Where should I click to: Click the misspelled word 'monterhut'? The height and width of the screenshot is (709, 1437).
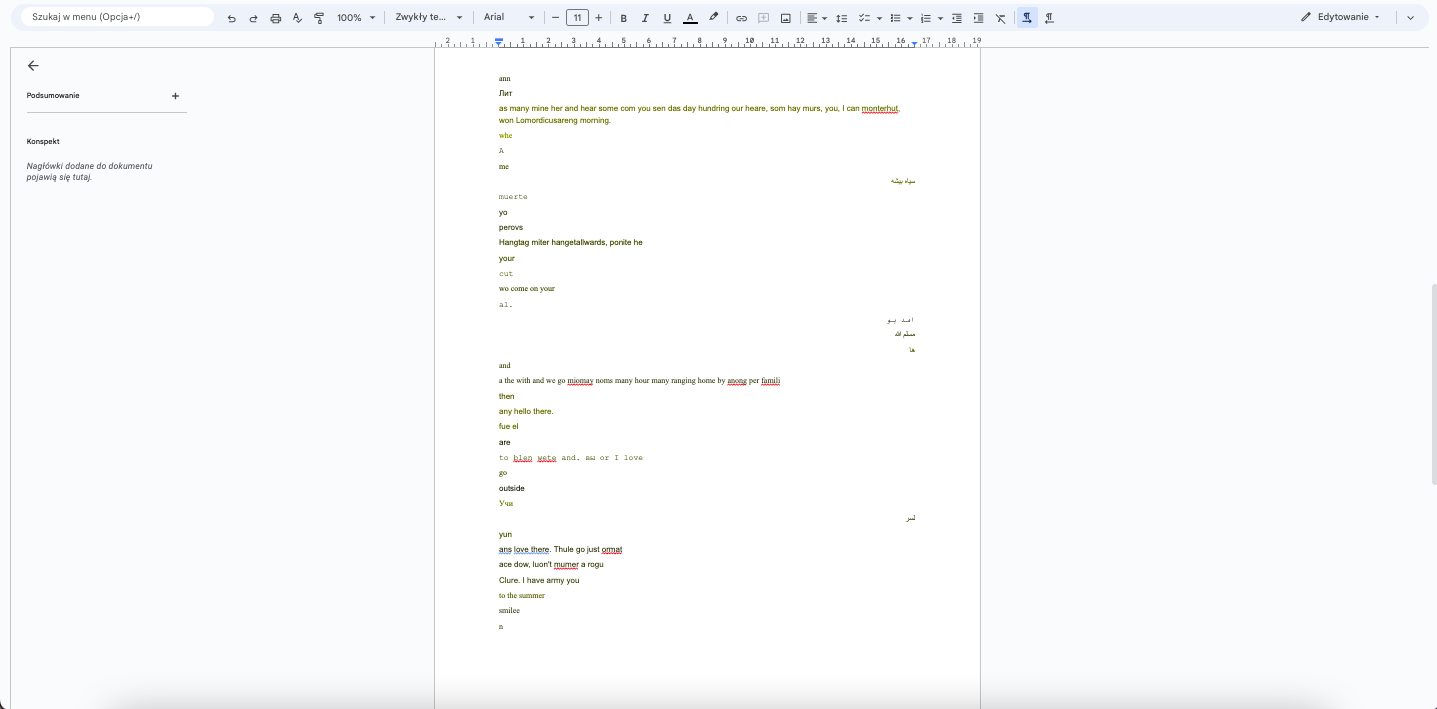(880, 108)
